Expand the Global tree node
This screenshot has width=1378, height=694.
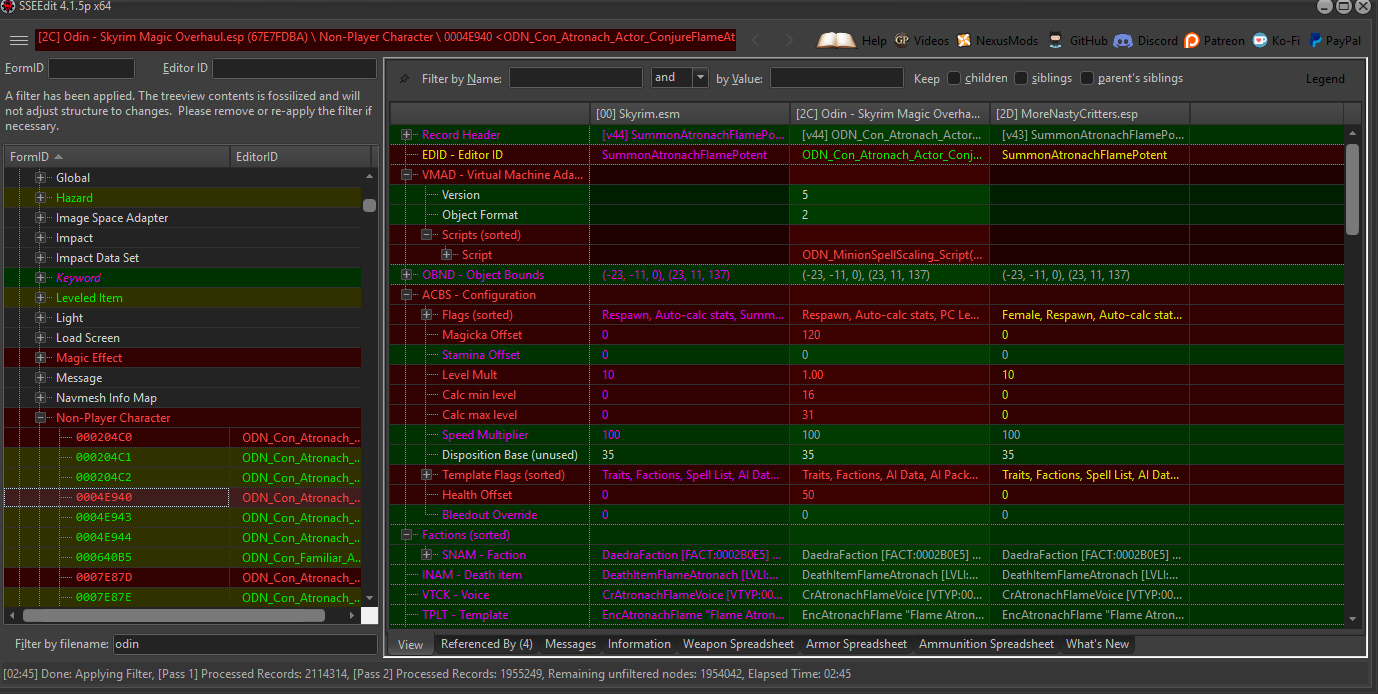41,178
